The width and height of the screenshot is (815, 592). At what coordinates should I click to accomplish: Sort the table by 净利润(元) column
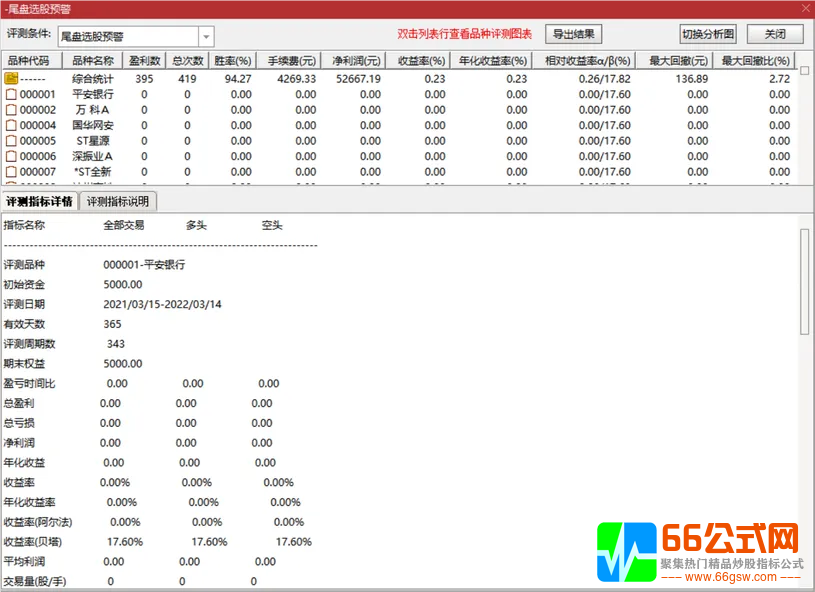coord(355,59)
